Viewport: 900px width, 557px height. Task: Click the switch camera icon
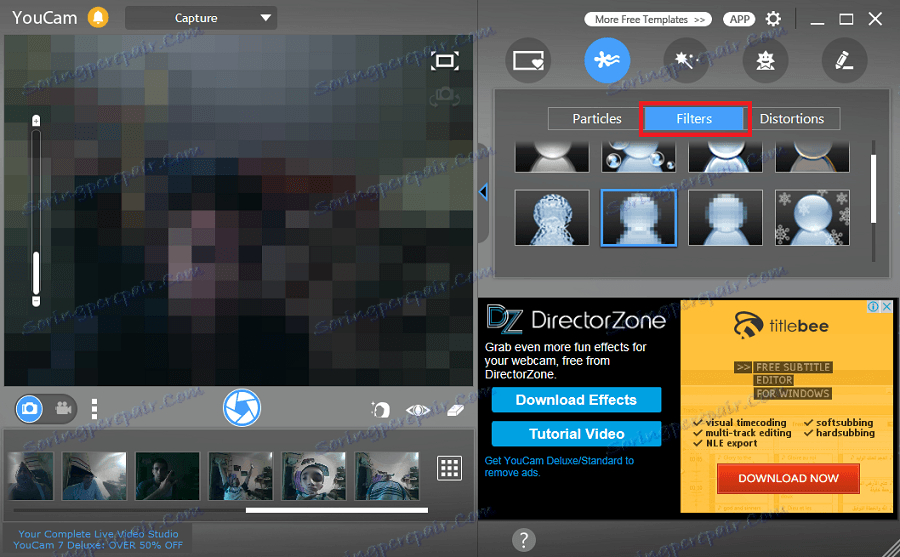click(x=444, y=97)
